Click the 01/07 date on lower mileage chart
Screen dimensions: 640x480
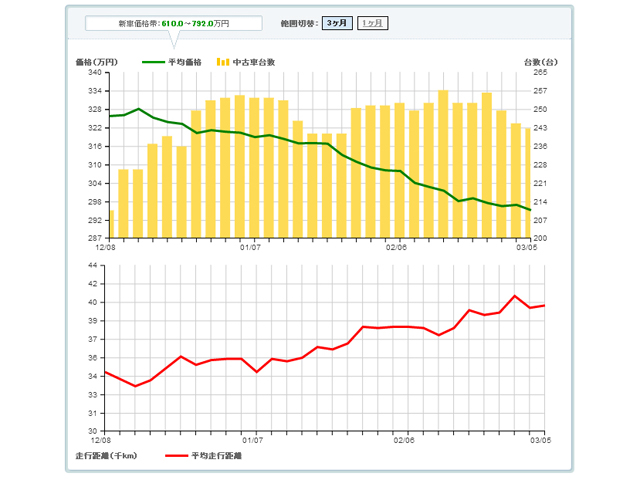[x=251, y=439]
